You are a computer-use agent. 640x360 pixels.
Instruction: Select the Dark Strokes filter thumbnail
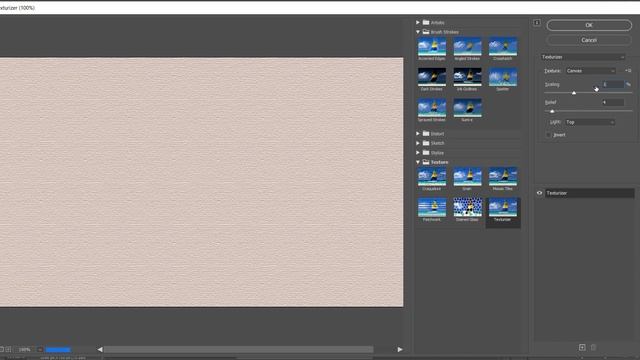[x=431, y=77]
